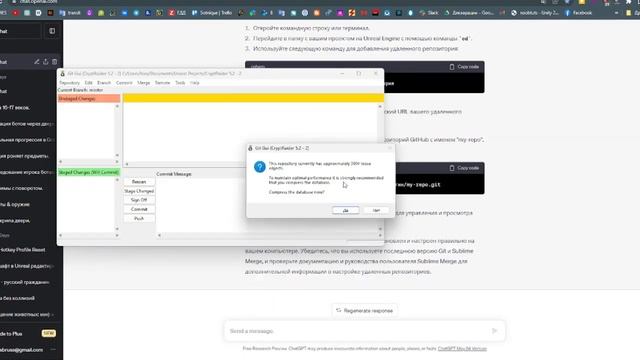This screenshot has width=640, height=360.
Task: Select the Staged Changes (Will Commit) header
Action: [x=89, y=172]
